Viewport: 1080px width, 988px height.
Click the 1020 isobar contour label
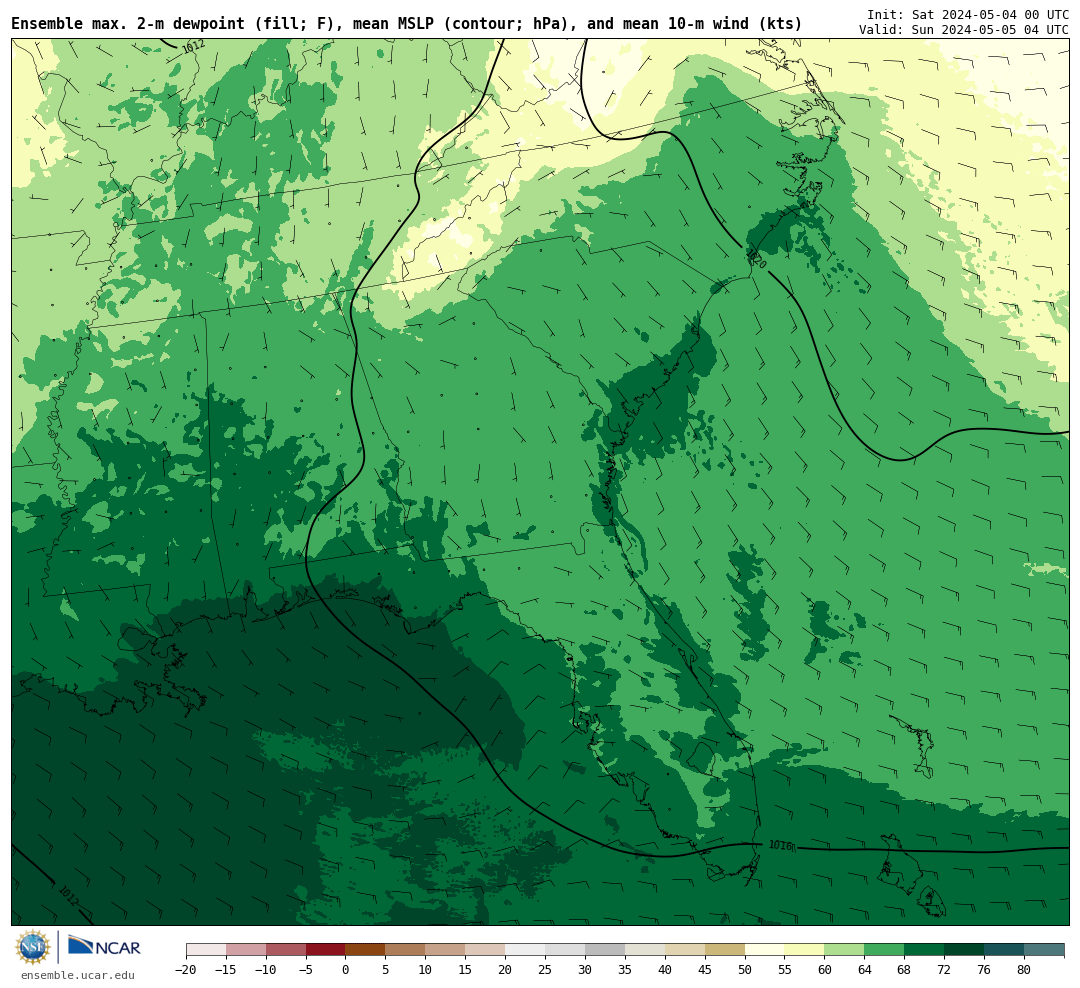755,258
